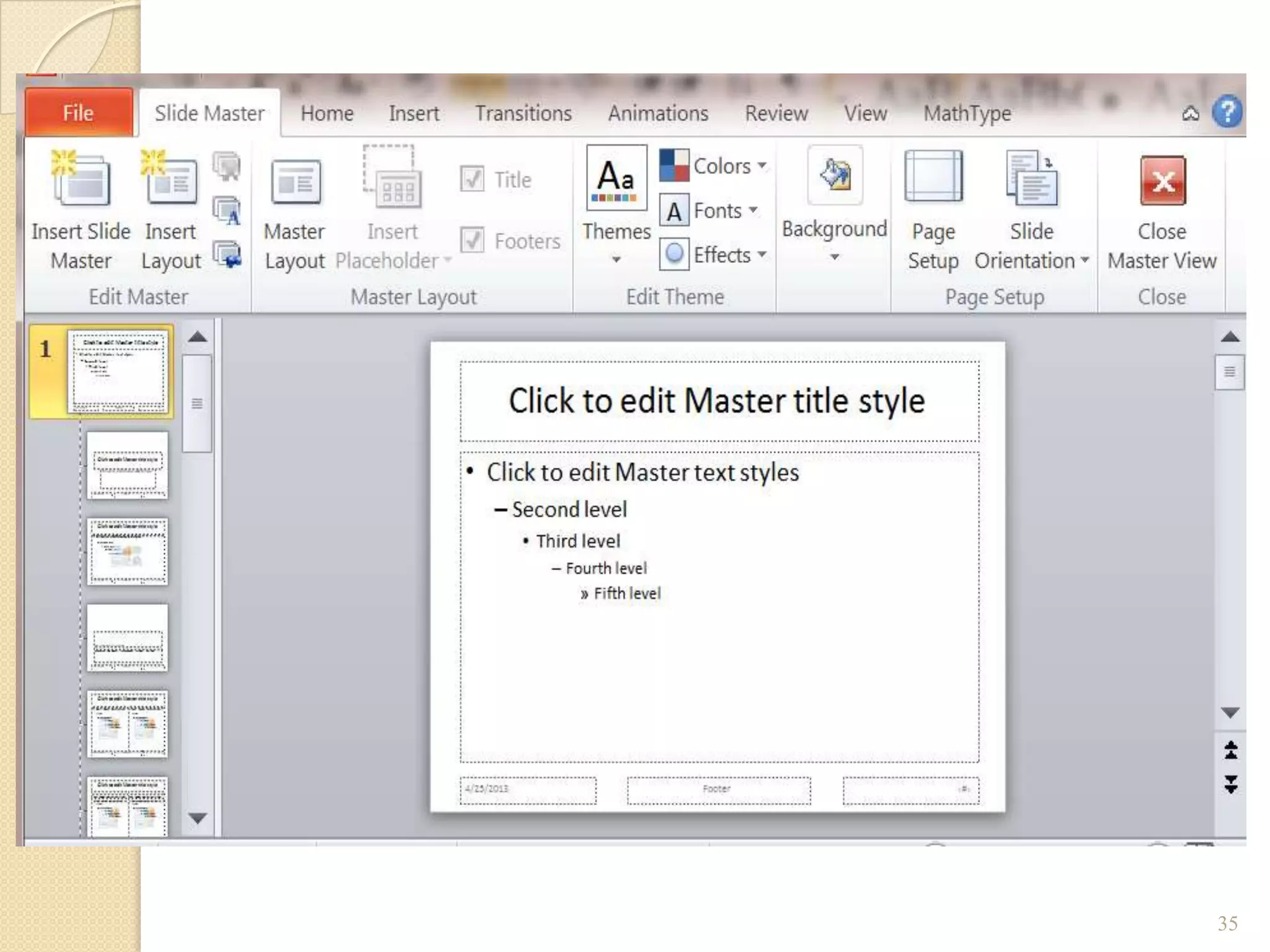Image resolution: width=1270 pixels, height=952 pixels.
Task: Toggle the Title checkbox
Action: coord(473,180)
